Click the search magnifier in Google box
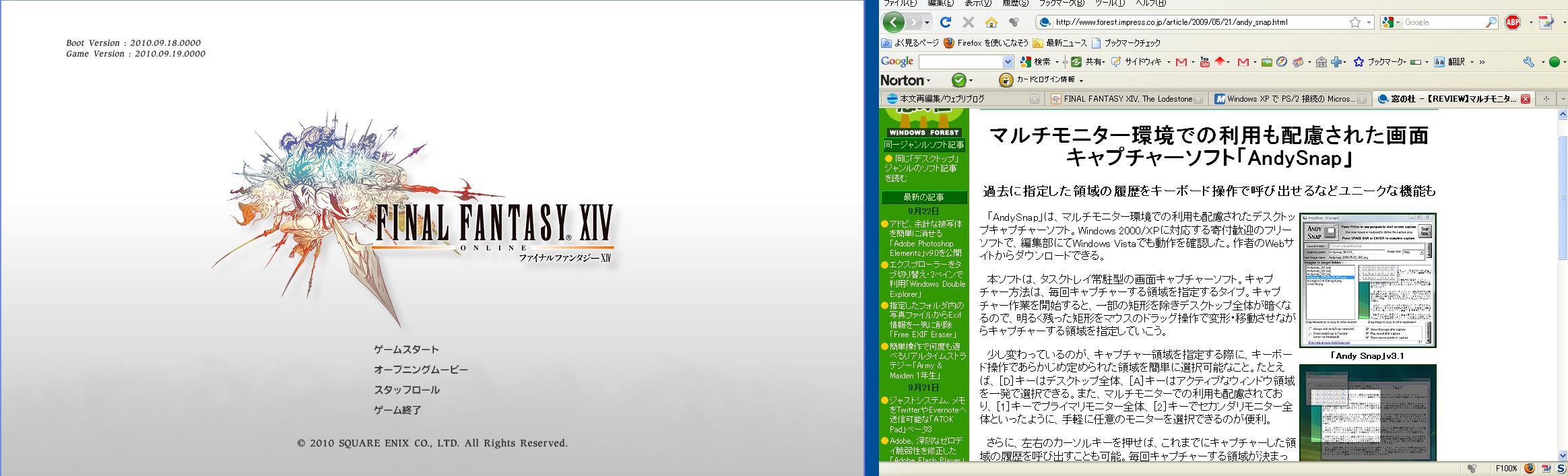This screenshot has width=1568, height=476. click(1491, 22)
